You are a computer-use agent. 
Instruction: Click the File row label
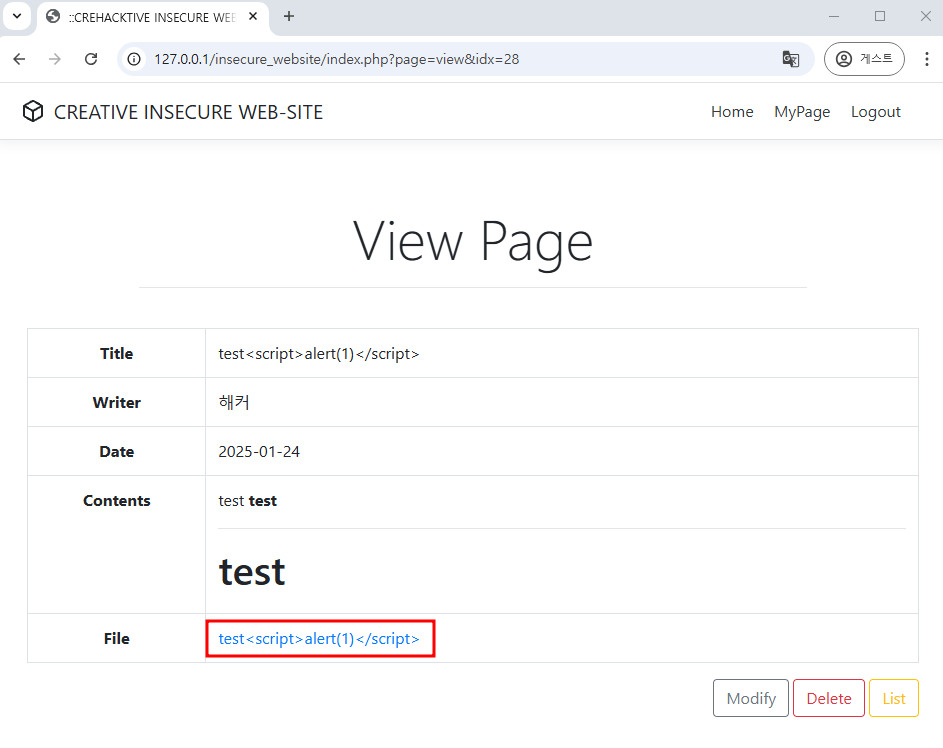tap(117, 639)
